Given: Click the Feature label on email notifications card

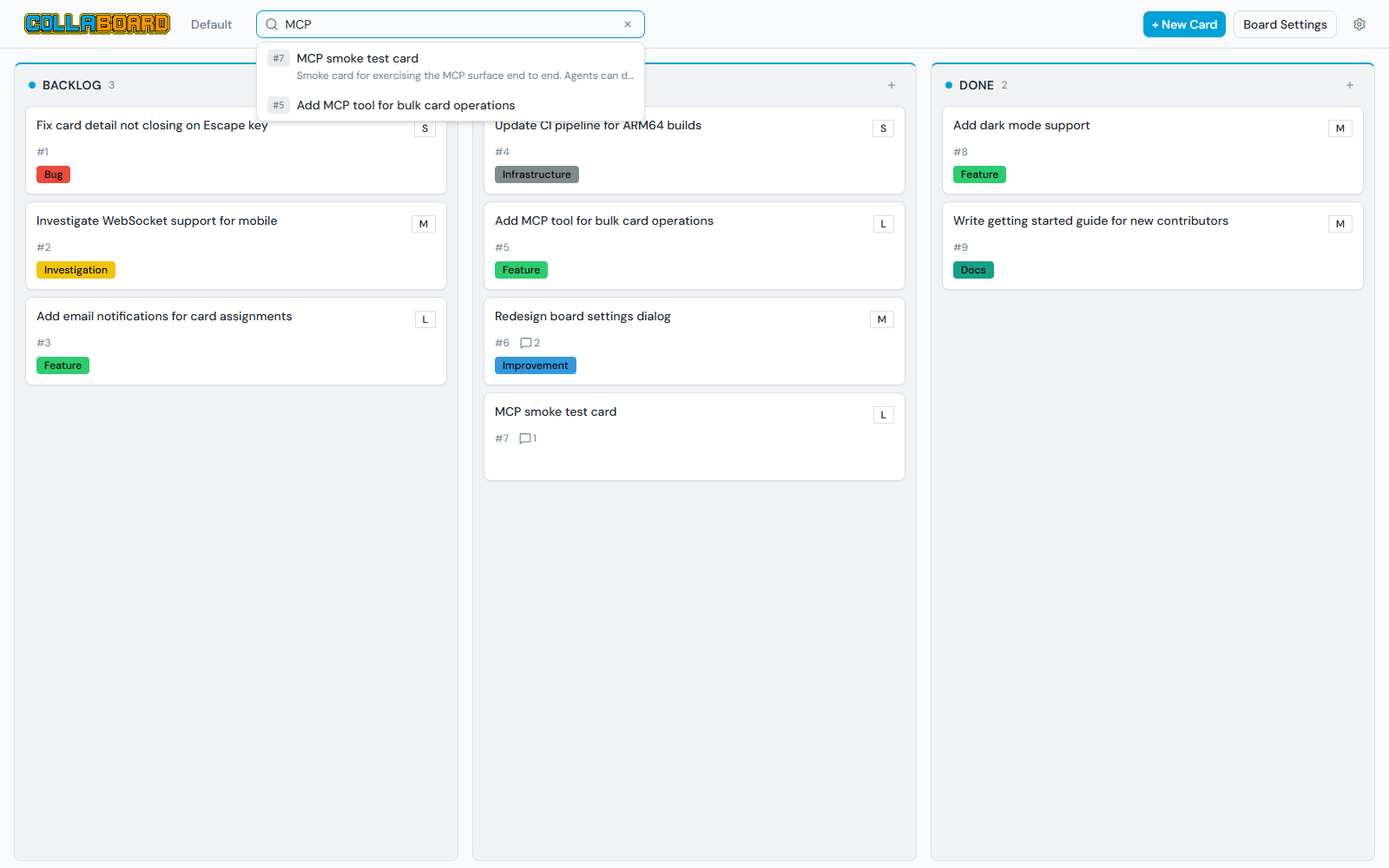Looking at the screenshot, I should [x=63, y=365].
